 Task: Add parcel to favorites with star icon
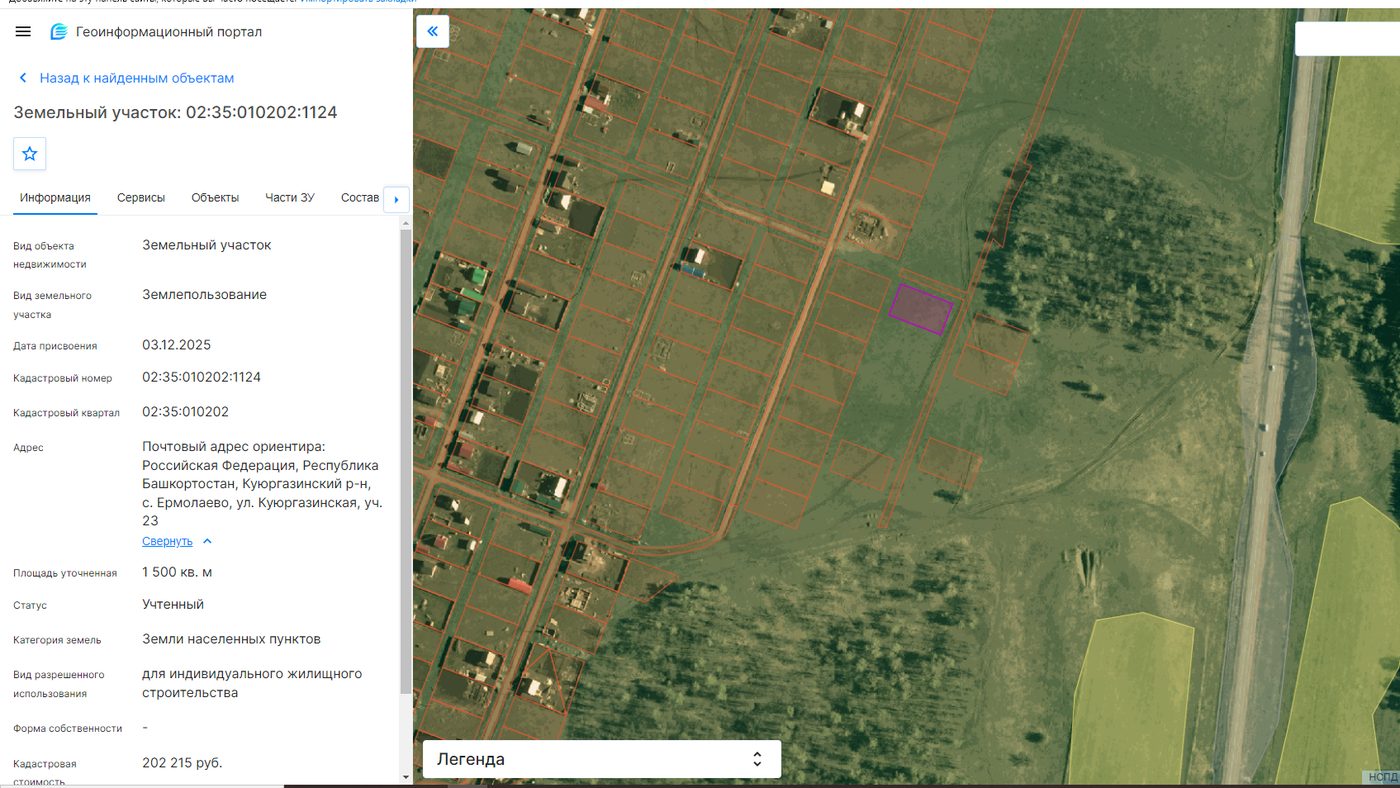[x=30, y=154]
